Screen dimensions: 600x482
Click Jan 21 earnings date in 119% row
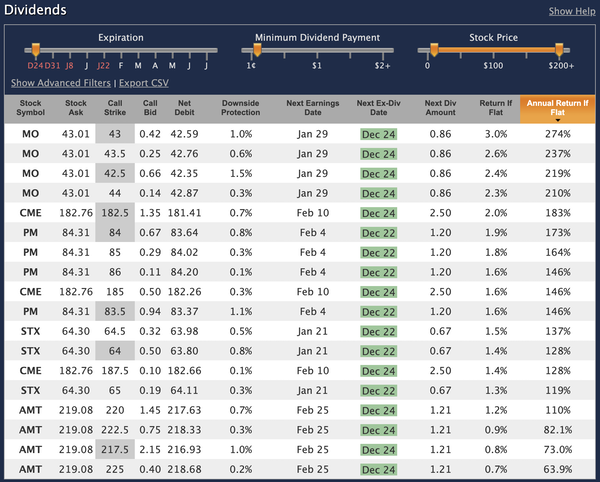point(313,391)
